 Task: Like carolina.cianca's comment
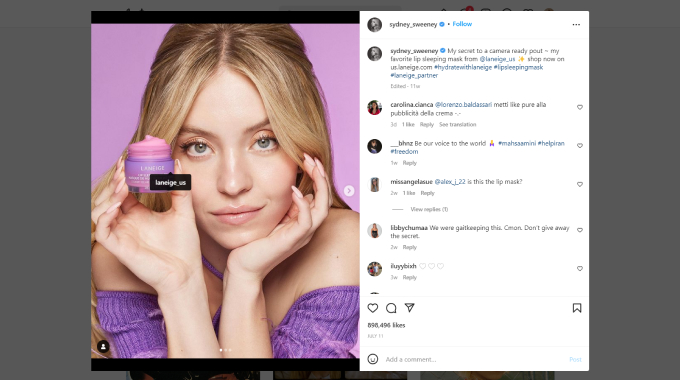click(x=579, y=107)
